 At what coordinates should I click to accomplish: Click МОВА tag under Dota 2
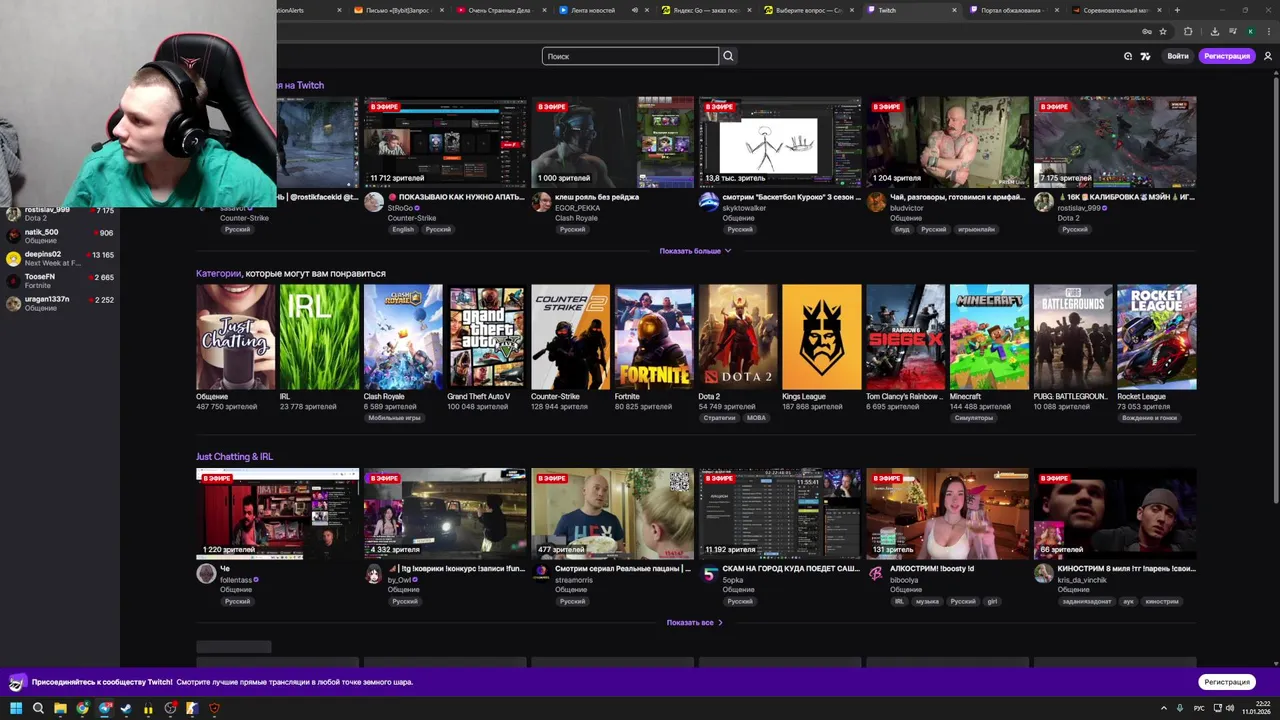pyautogui.click(x=756, y=418)
